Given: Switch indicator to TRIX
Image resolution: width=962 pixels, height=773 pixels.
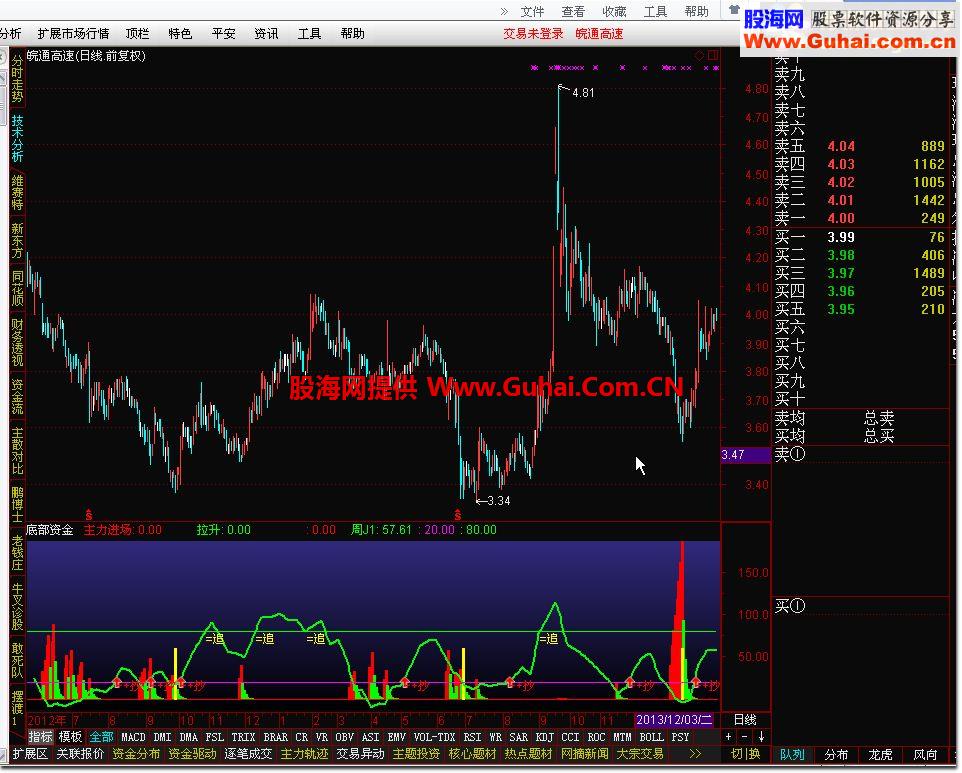Looking at the screenshot, I should [x=243, y=737].
